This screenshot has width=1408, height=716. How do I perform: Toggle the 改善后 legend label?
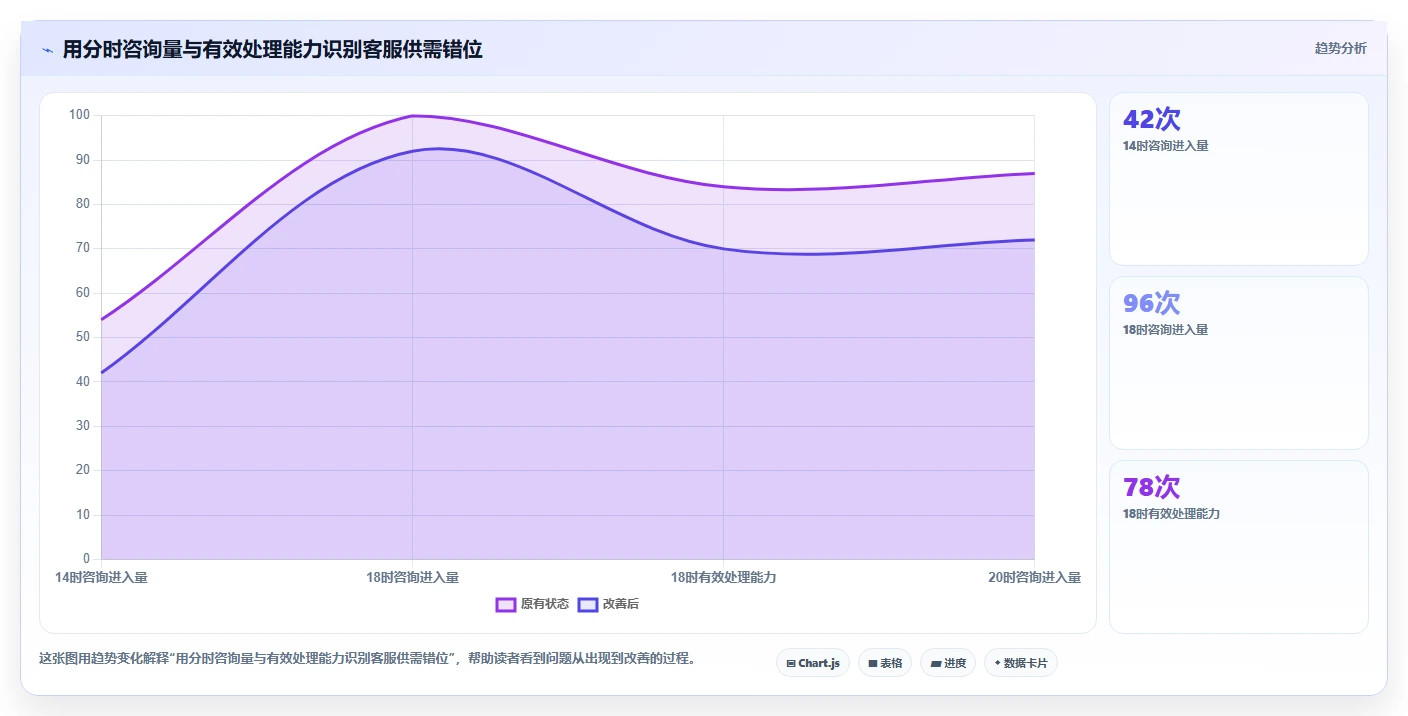(x=621, y=604)
